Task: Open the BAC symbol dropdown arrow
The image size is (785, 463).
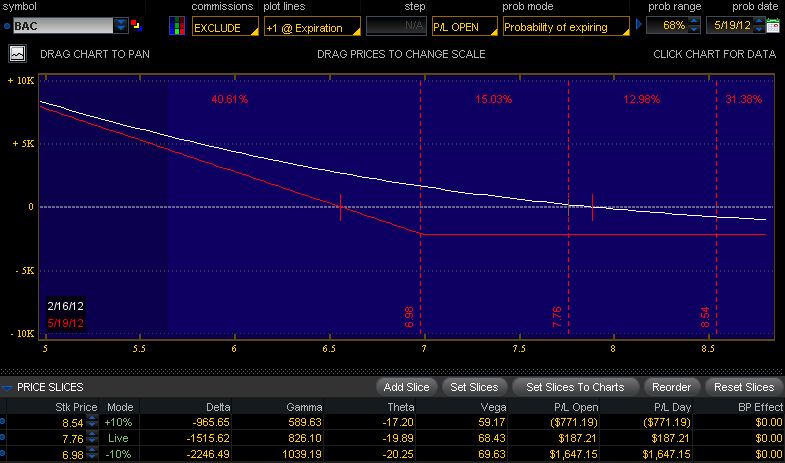Action: coord(121,26)
